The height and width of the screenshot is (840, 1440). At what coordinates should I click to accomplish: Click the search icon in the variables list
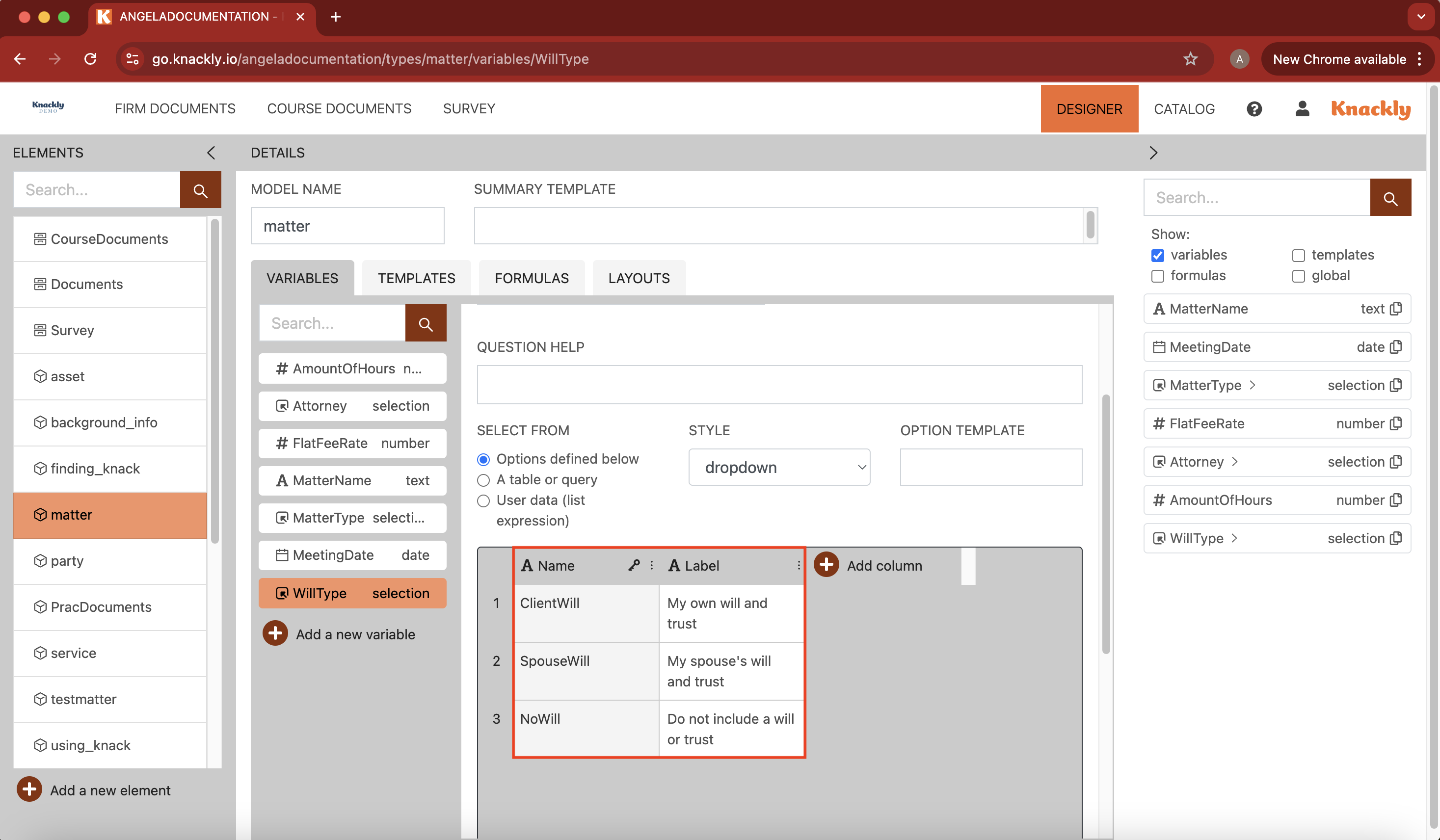pyautogui.click(x=425, y=323)
